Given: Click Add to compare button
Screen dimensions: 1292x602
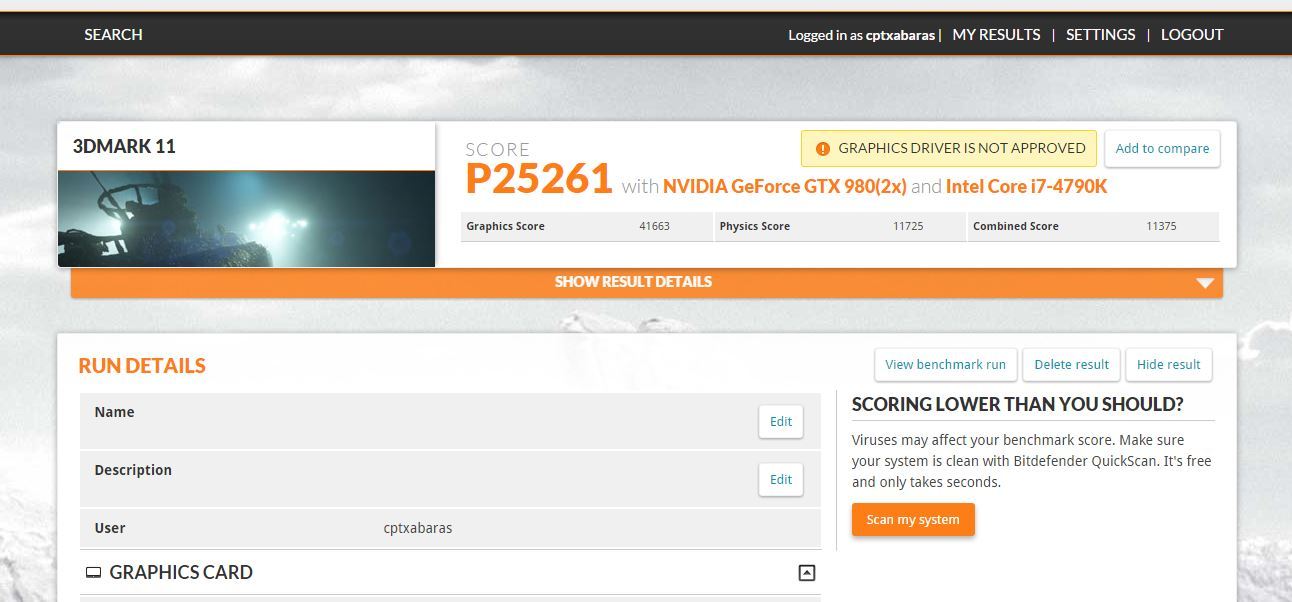Looking at the screenshot, I should pyautogui.click(x=1162, y=148).
